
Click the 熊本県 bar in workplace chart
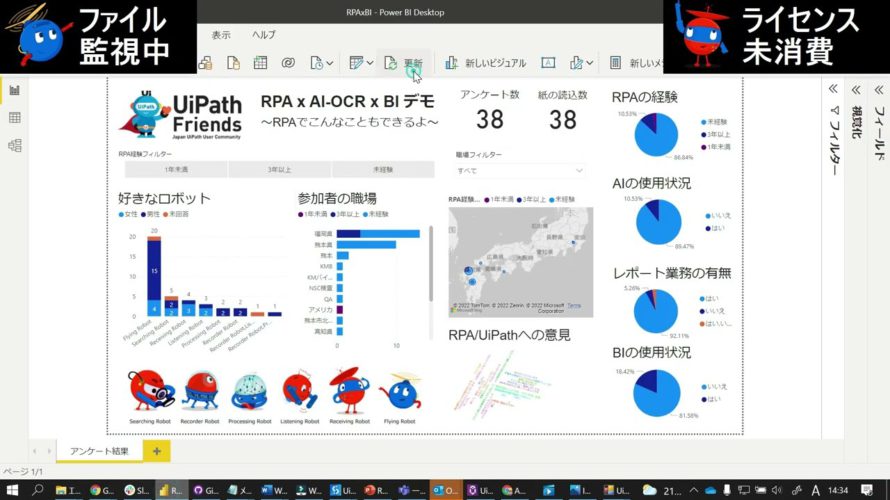click(366, 245)
